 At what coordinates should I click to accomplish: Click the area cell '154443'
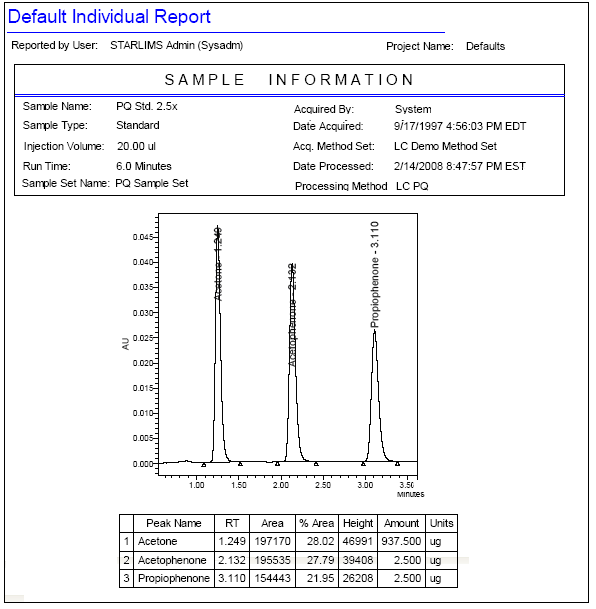[x=272, y=578]
